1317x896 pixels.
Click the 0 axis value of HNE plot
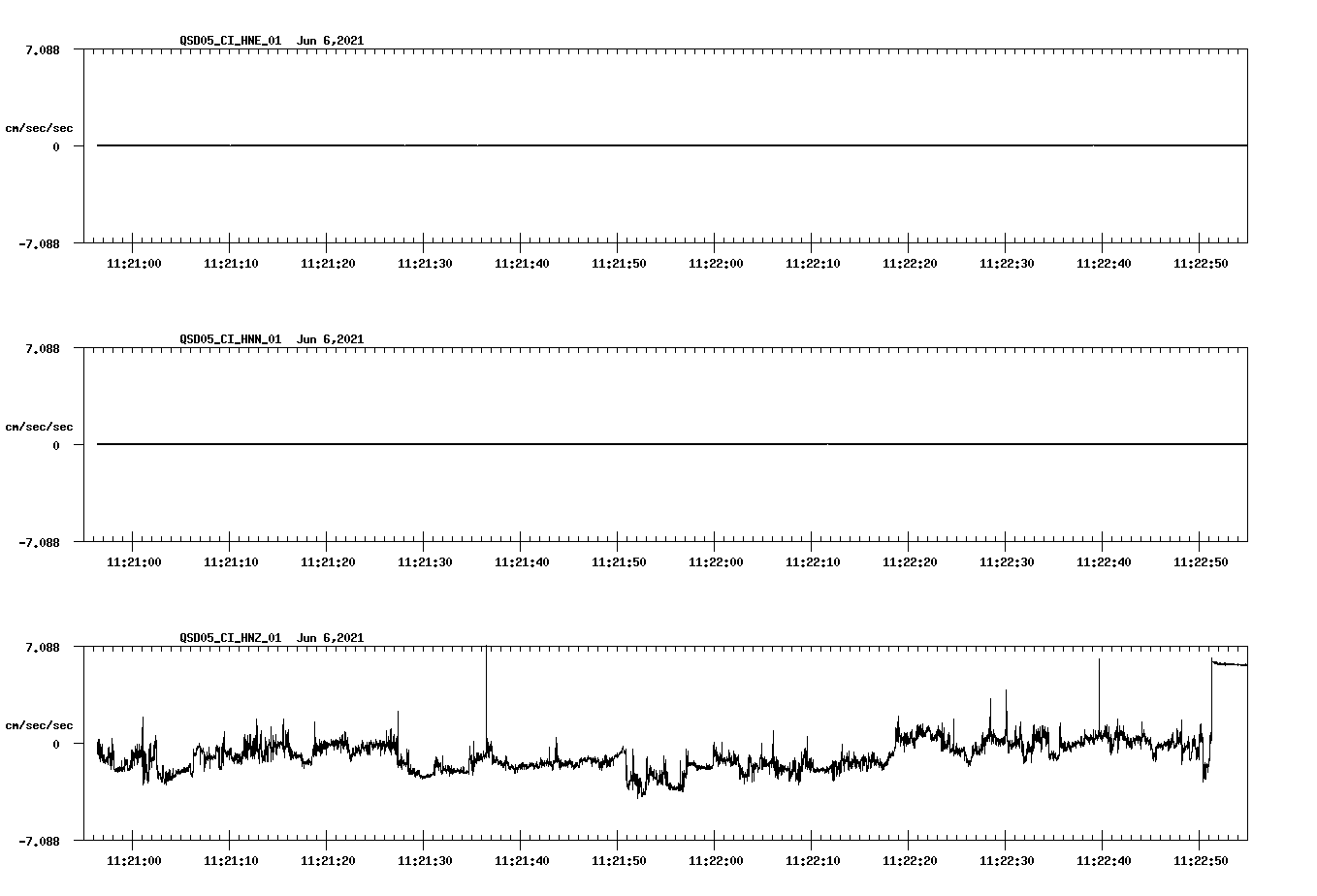tap(56, 147)
